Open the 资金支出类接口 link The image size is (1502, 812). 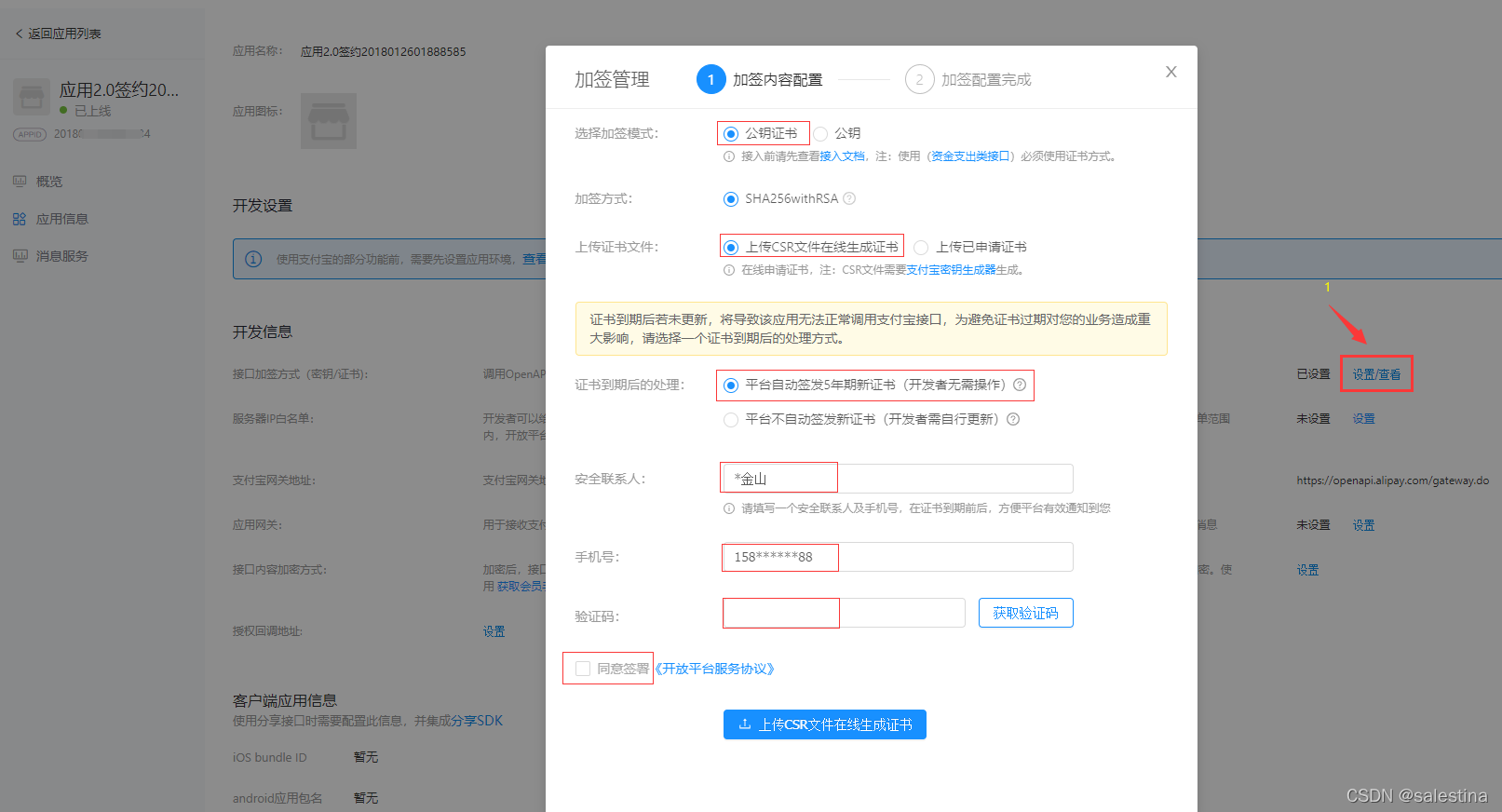coord(970,156)
